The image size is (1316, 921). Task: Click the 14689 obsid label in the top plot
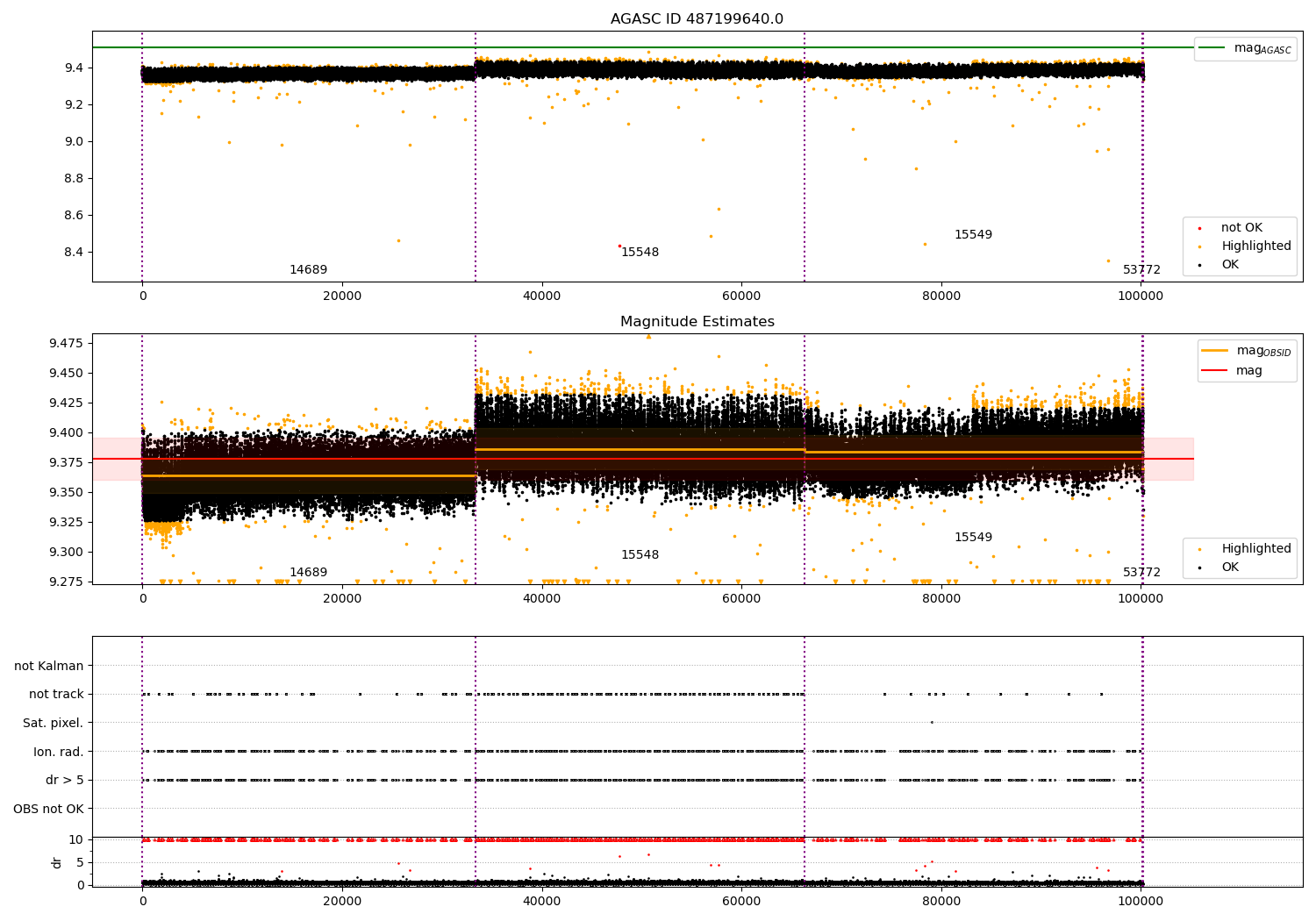[308, 270]
